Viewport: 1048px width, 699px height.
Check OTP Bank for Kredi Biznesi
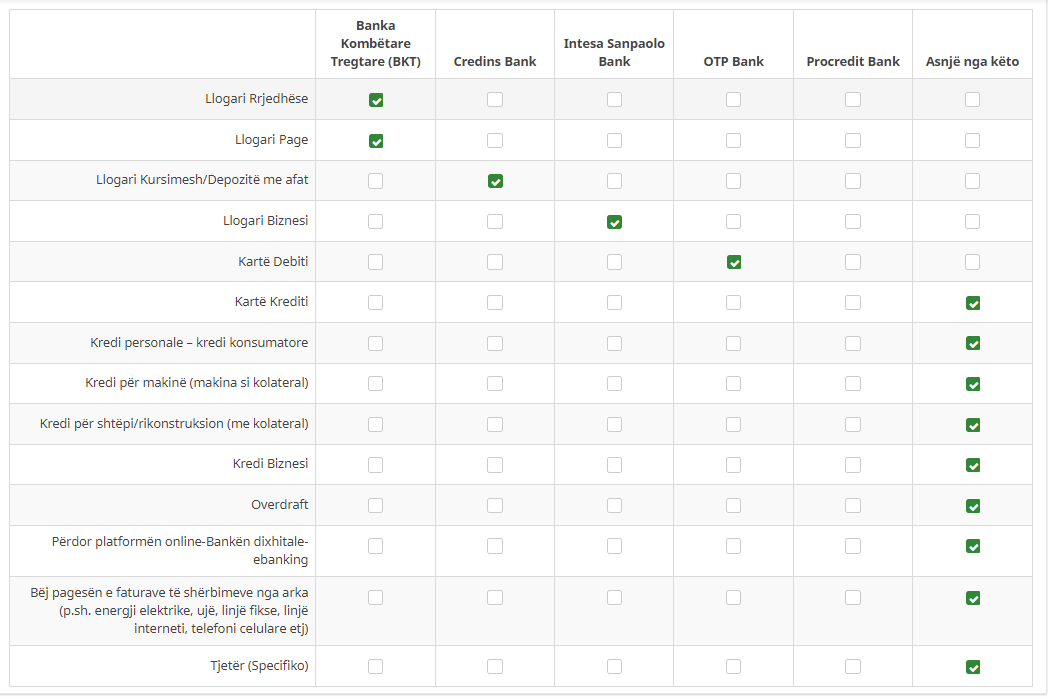pyautogui.click(x=734, y=465)
